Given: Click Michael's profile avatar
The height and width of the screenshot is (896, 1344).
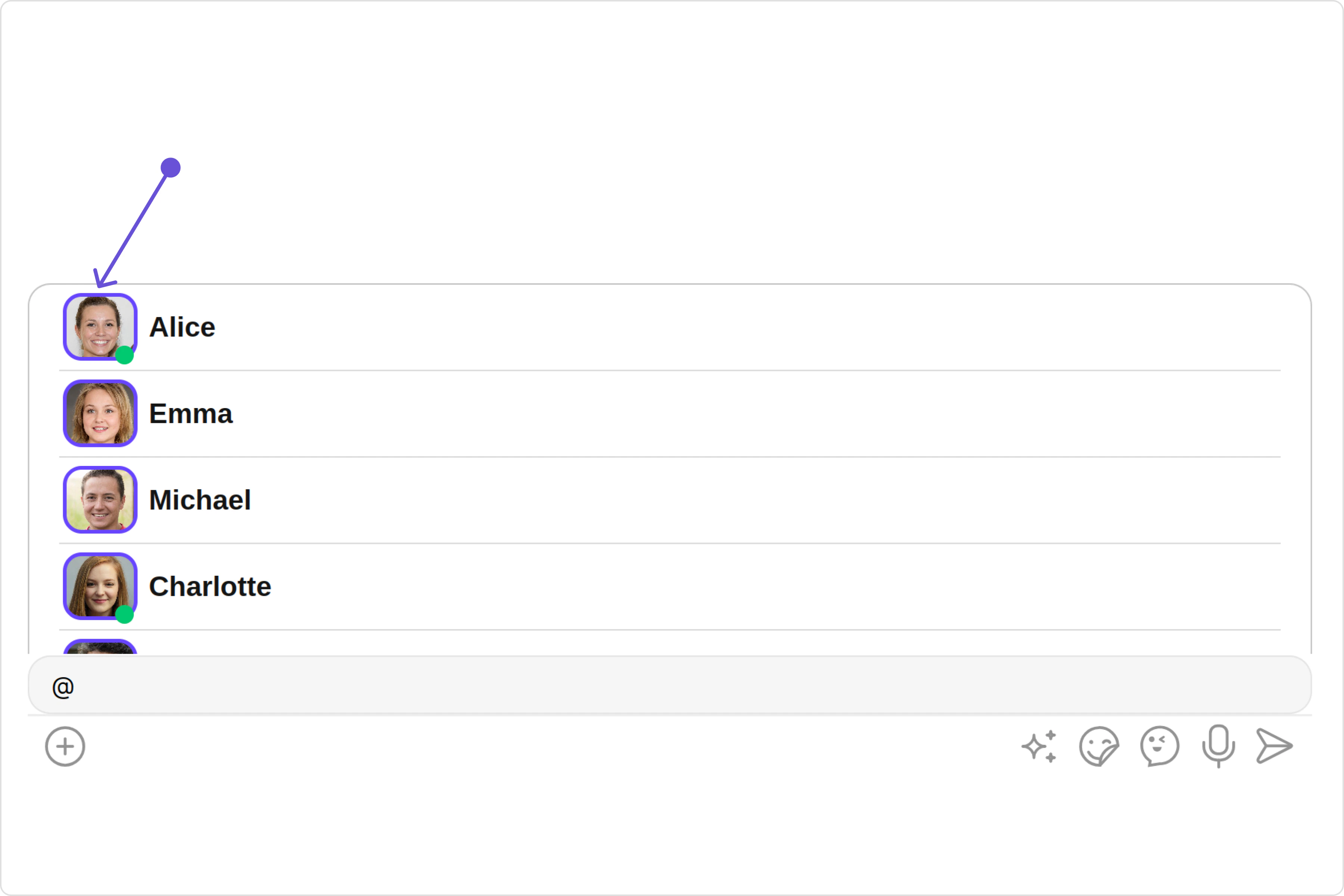Looking at the screenshot, I should pyautogui.click(x=100, y=500).
